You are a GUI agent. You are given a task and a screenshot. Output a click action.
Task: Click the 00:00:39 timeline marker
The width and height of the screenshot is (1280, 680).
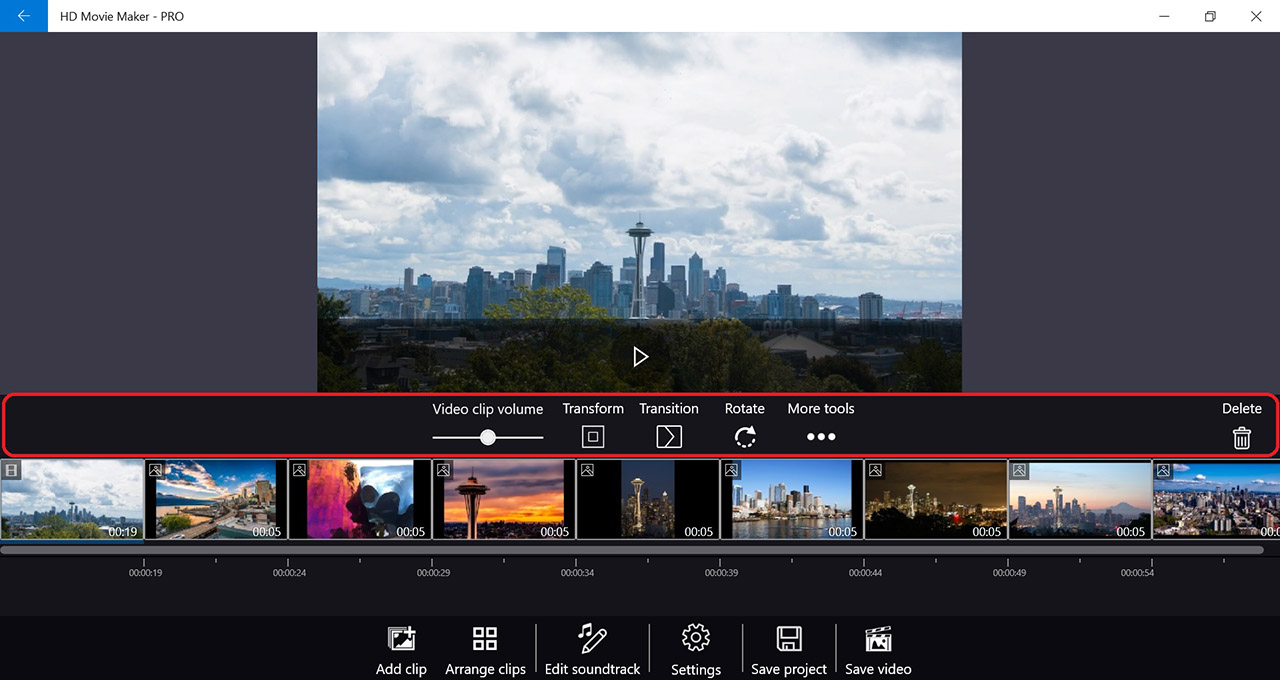point(720,572)
